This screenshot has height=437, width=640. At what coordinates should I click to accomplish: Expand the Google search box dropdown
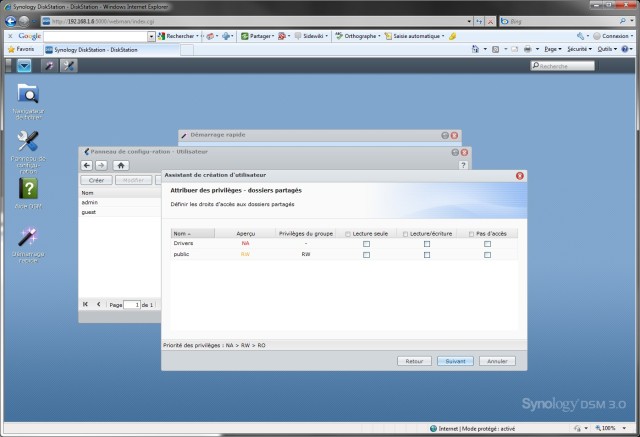151,36
